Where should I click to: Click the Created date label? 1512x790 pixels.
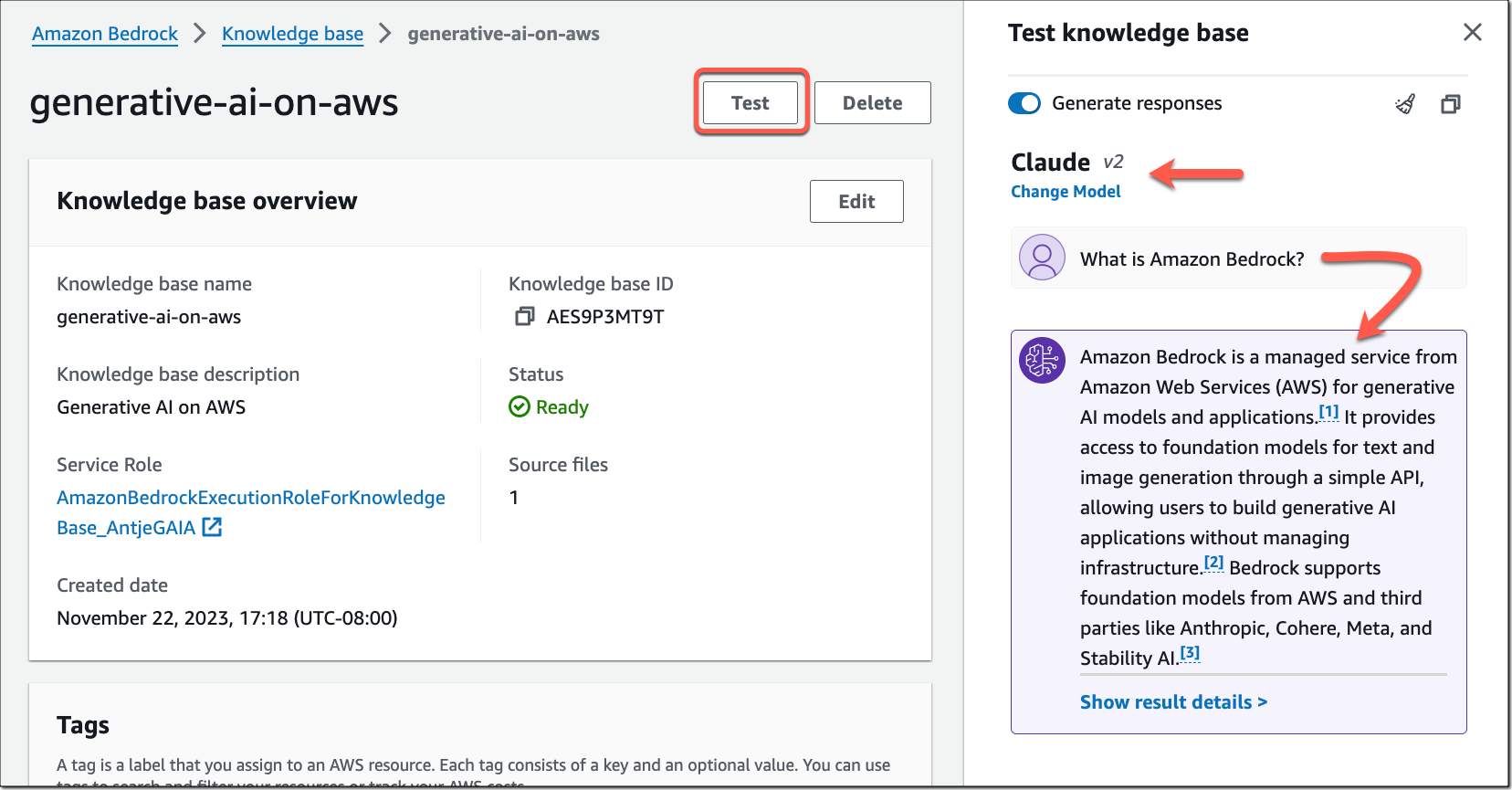112,585
